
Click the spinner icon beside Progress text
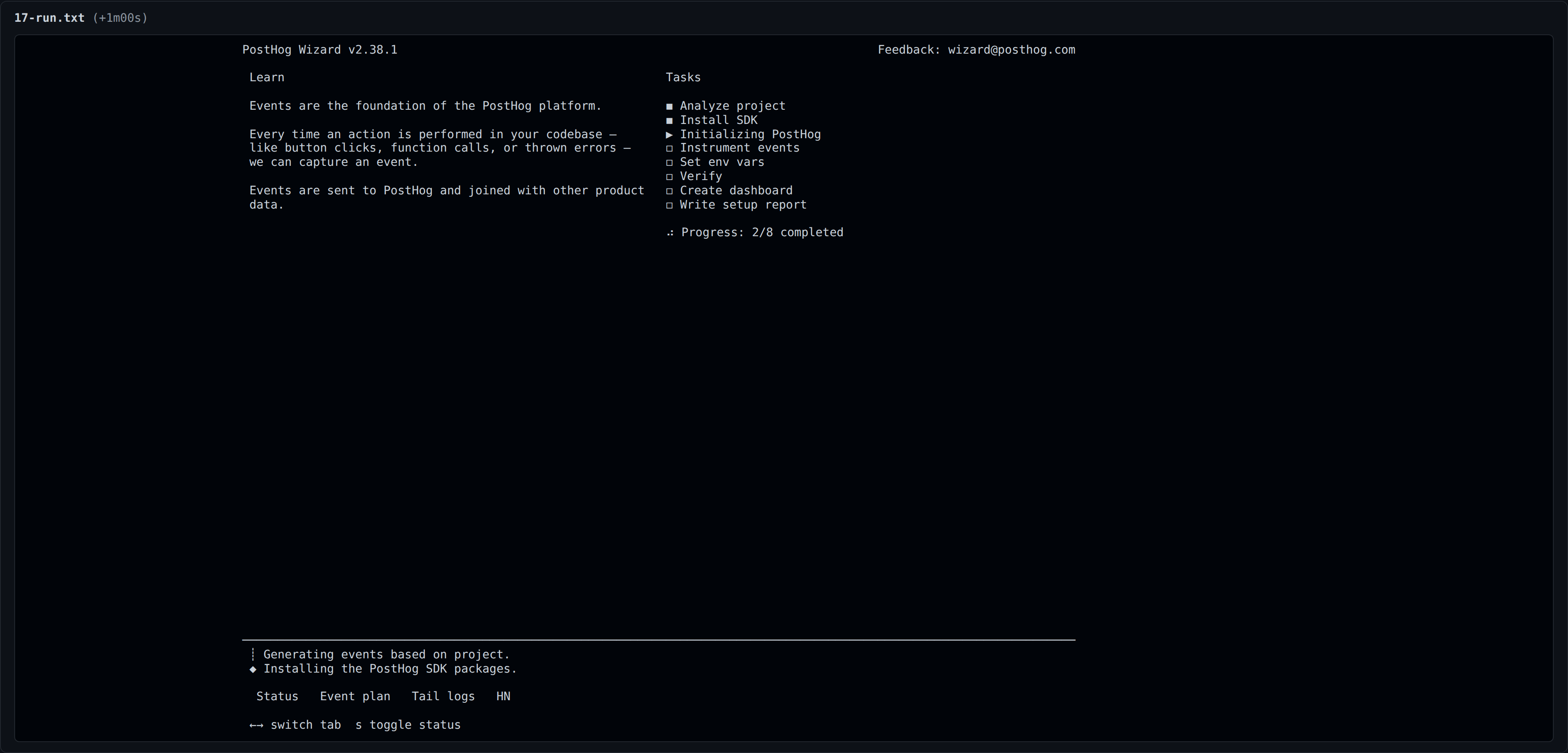pyautogui.click(x=670, y=233)
